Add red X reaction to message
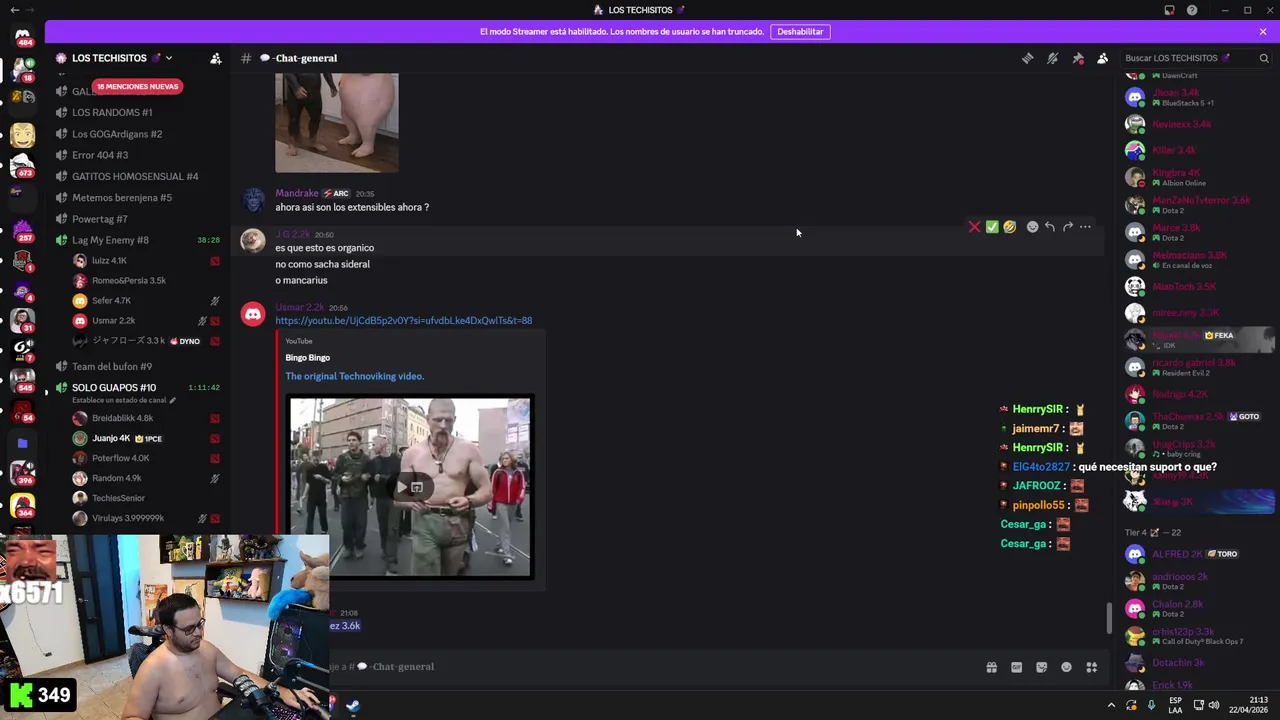Viewport: 1280px width, 720px height. coord(975,227)
